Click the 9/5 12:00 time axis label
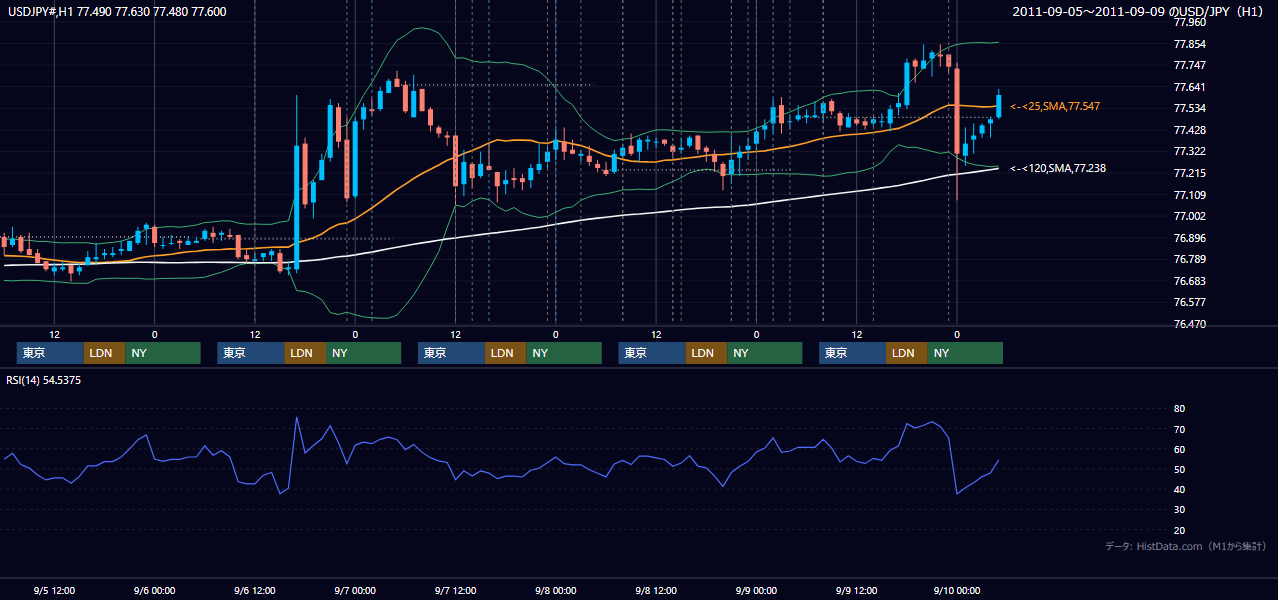 (54, 590)
